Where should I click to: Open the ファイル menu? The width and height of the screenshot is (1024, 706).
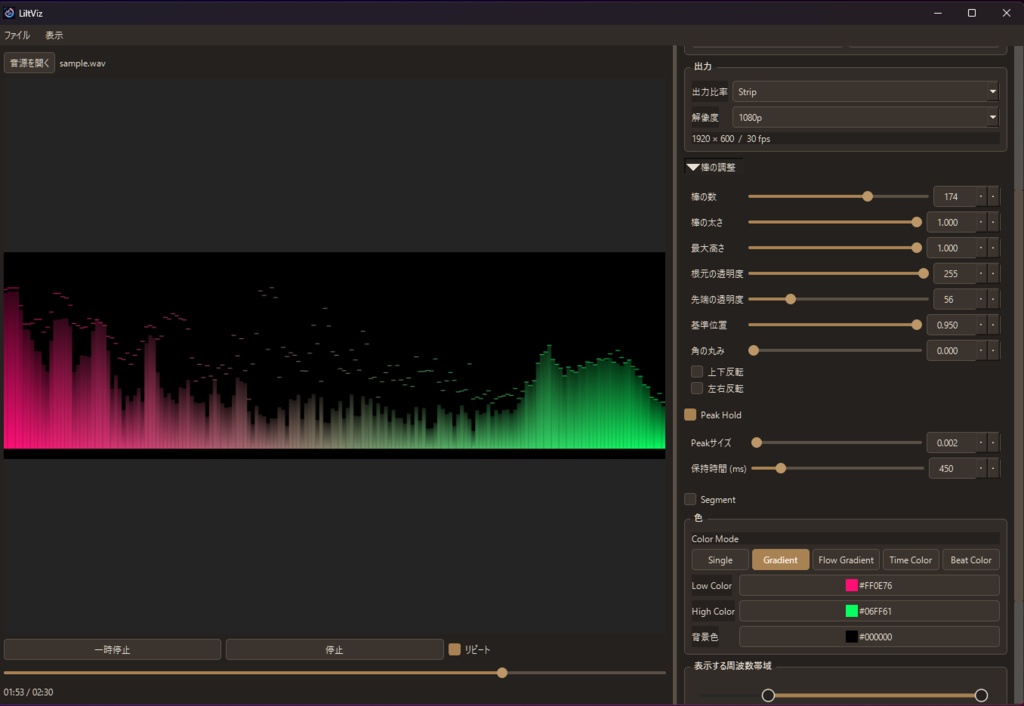click(17, 35)
